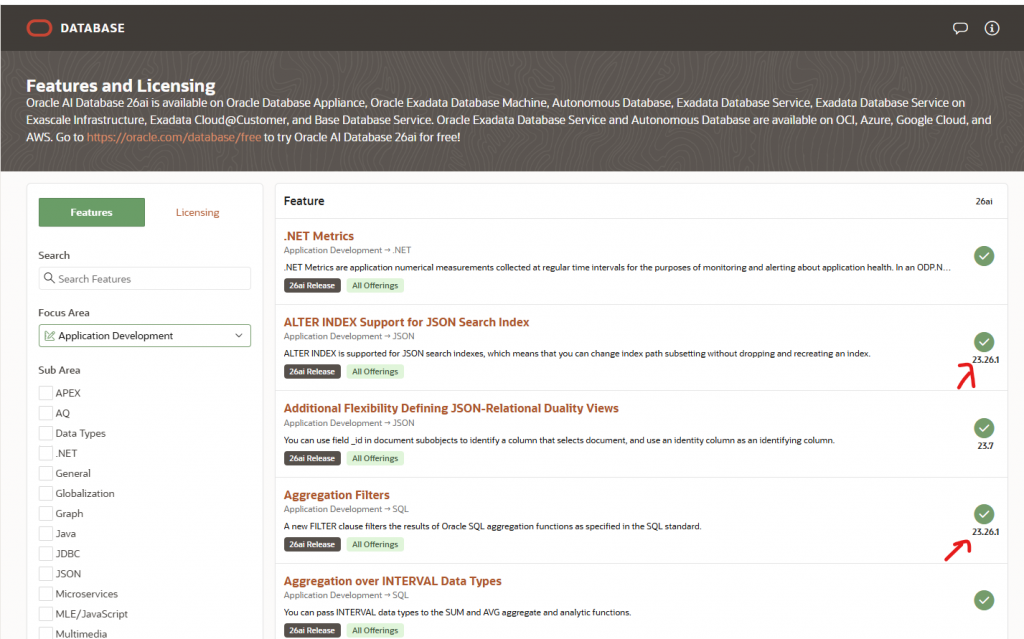
Task: Click checkmark for JSON-Relational Duality Views feature
Action: (984, 428)
